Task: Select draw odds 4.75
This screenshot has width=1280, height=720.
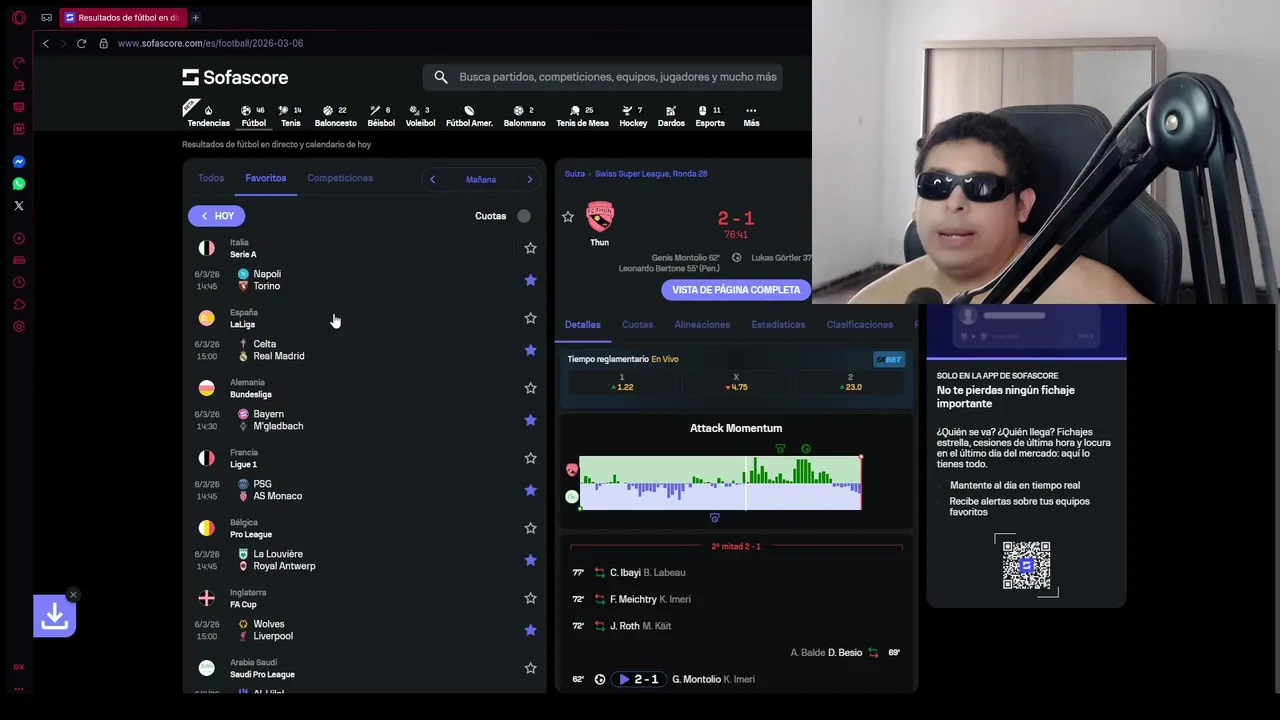Action: tap(736, 382)
